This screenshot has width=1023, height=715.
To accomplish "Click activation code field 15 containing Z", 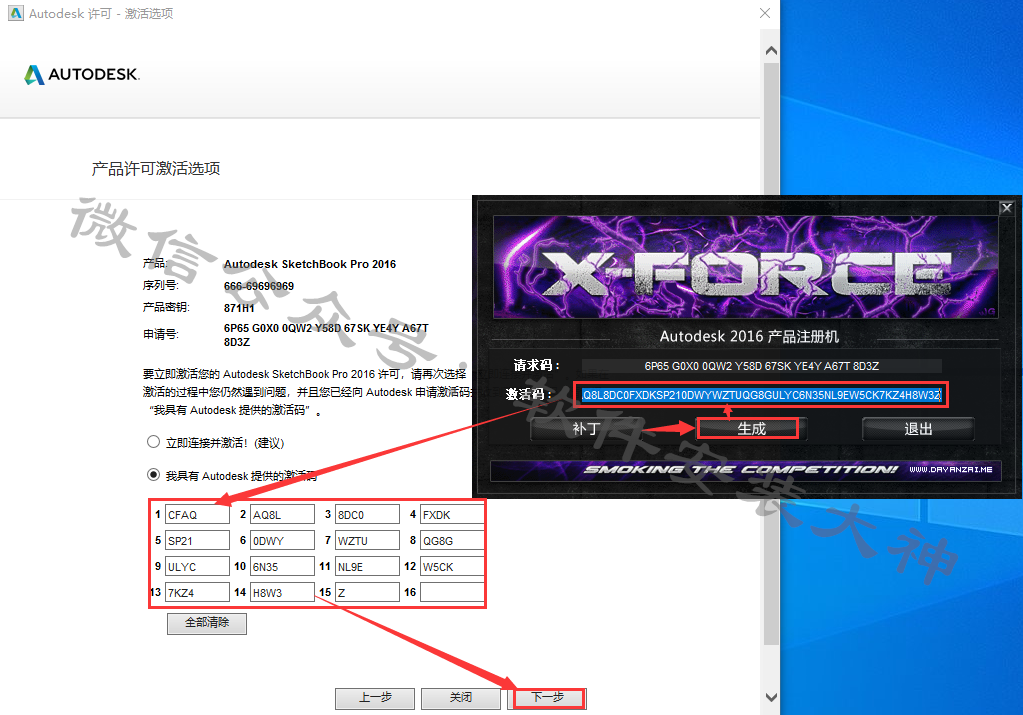I will pos(367,593).
